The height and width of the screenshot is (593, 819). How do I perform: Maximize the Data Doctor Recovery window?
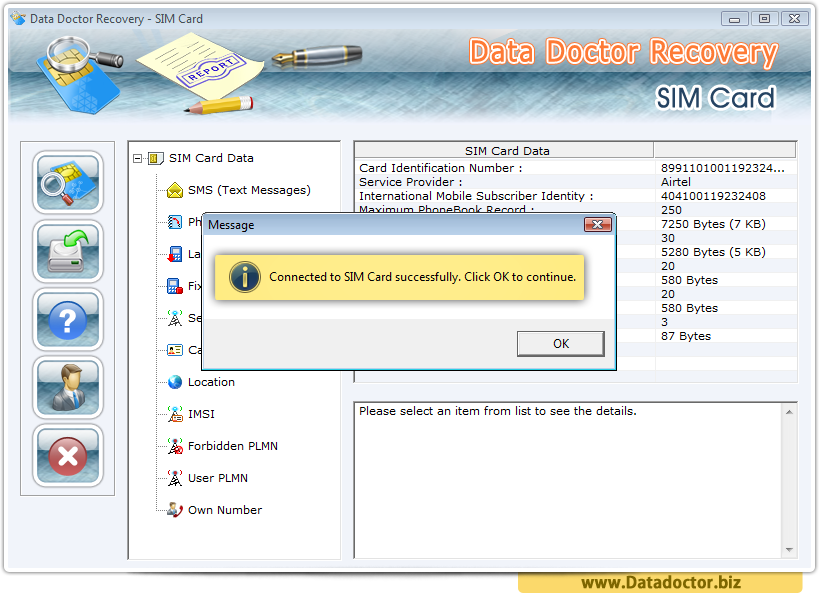pos(764,19)
